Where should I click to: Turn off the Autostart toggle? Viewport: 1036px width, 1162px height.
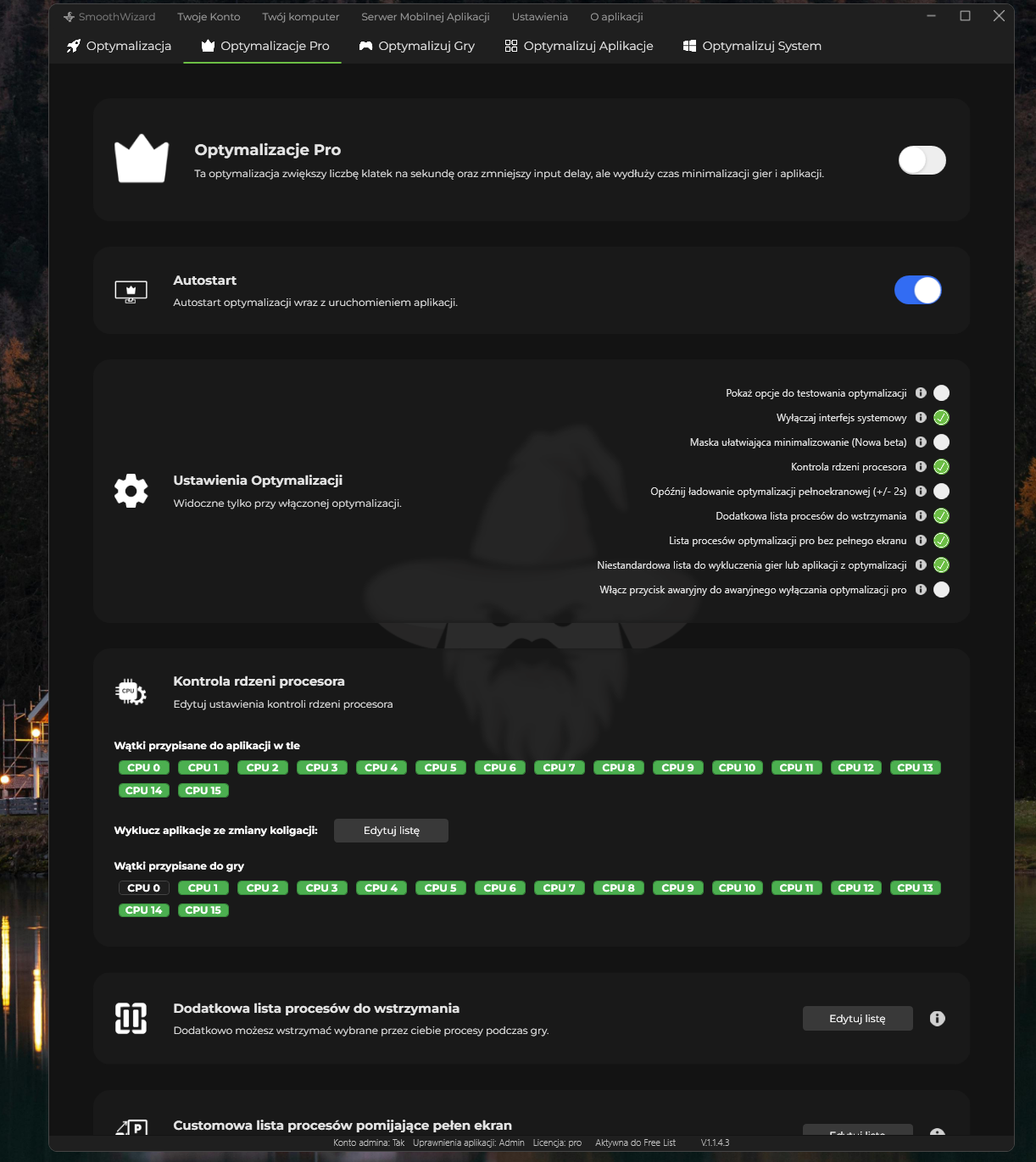(x=918, y=291)
